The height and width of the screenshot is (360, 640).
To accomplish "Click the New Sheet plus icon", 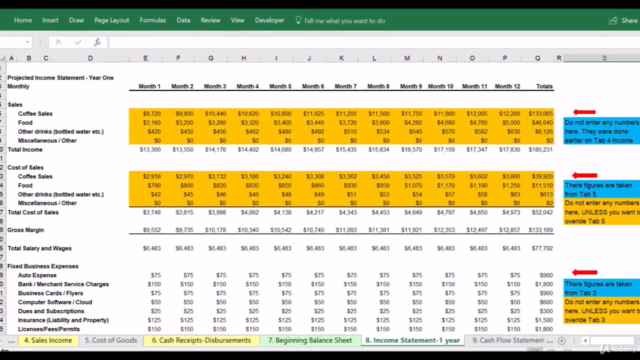I will click(x=562, y=340).
